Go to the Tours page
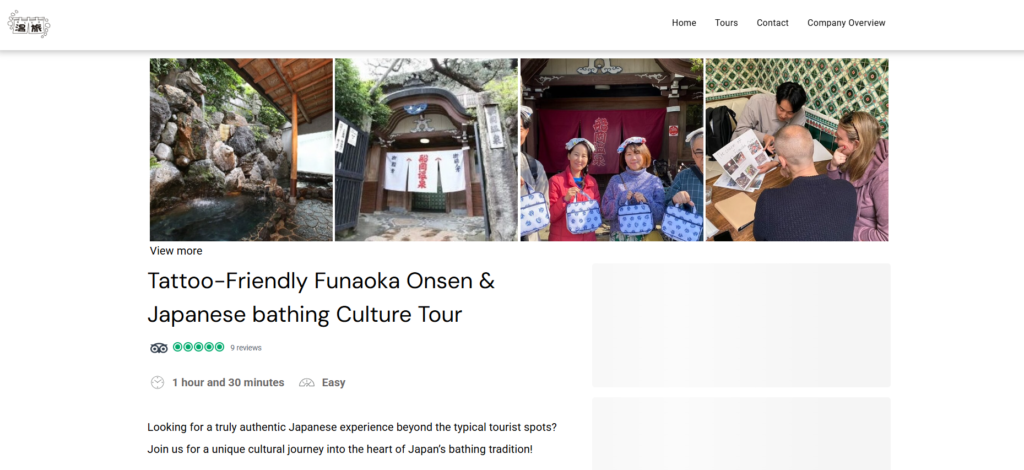The width and height of the screenshot is (1024, 470). (x=726, y=23)
